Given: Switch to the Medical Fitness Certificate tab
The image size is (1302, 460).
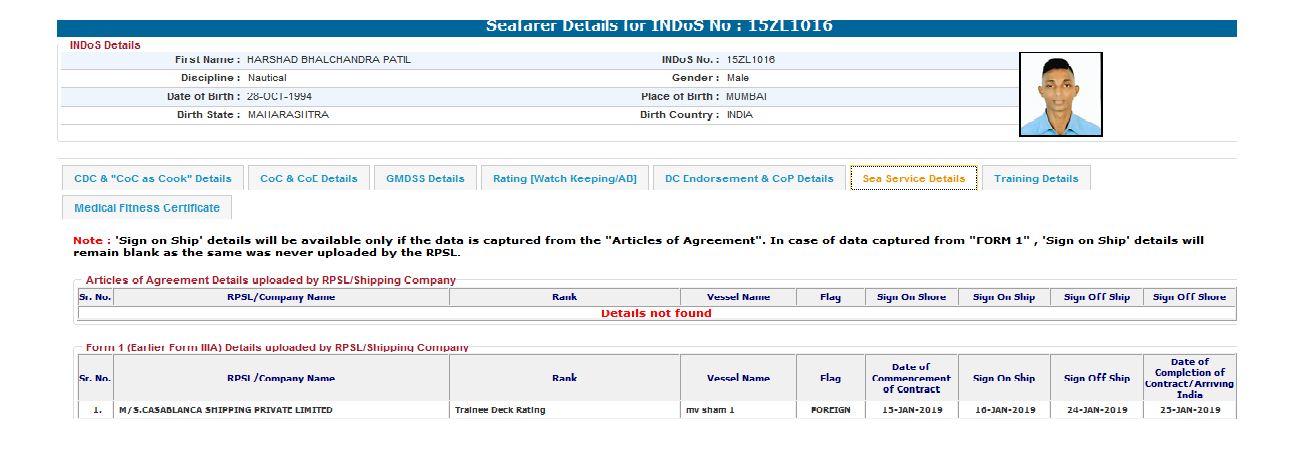Looking at the screenshot, I should 146,208.
